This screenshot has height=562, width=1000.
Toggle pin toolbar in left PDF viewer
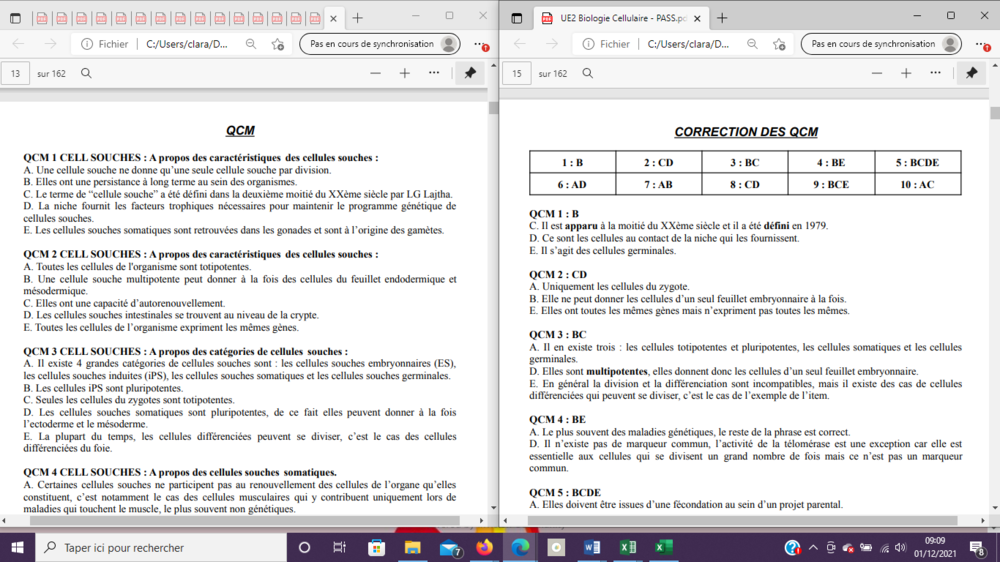click(x=470, y=73)
